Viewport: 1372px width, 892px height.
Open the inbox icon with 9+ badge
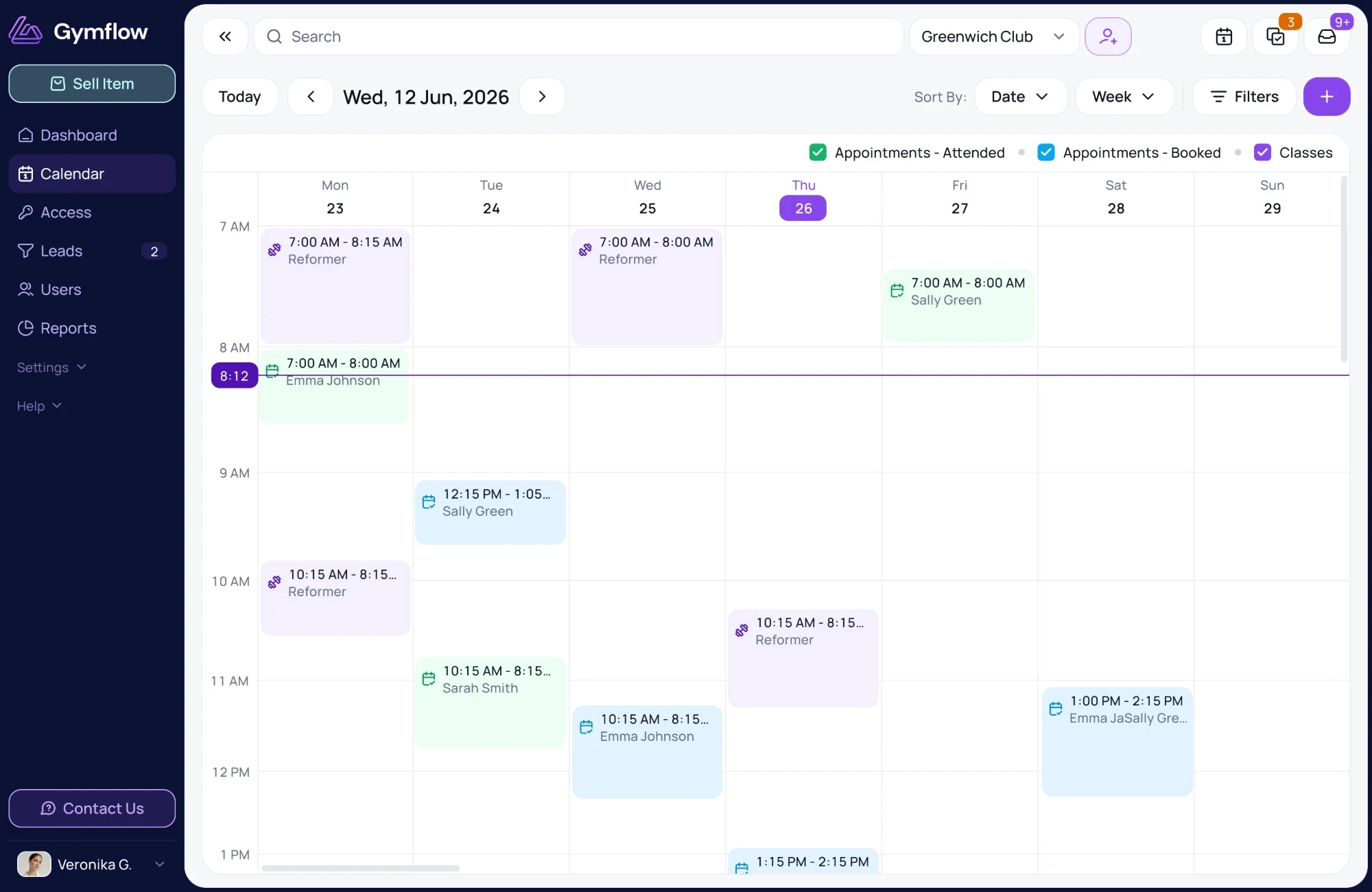(x=1327, y=36)
